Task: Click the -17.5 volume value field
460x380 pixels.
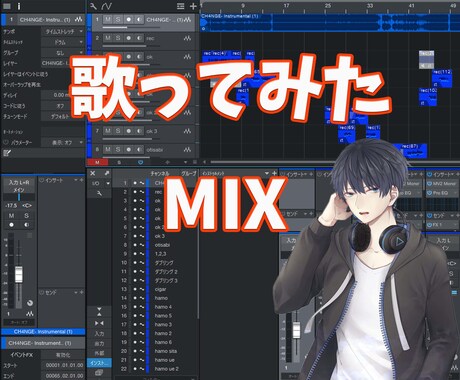Action: (11, 206)
